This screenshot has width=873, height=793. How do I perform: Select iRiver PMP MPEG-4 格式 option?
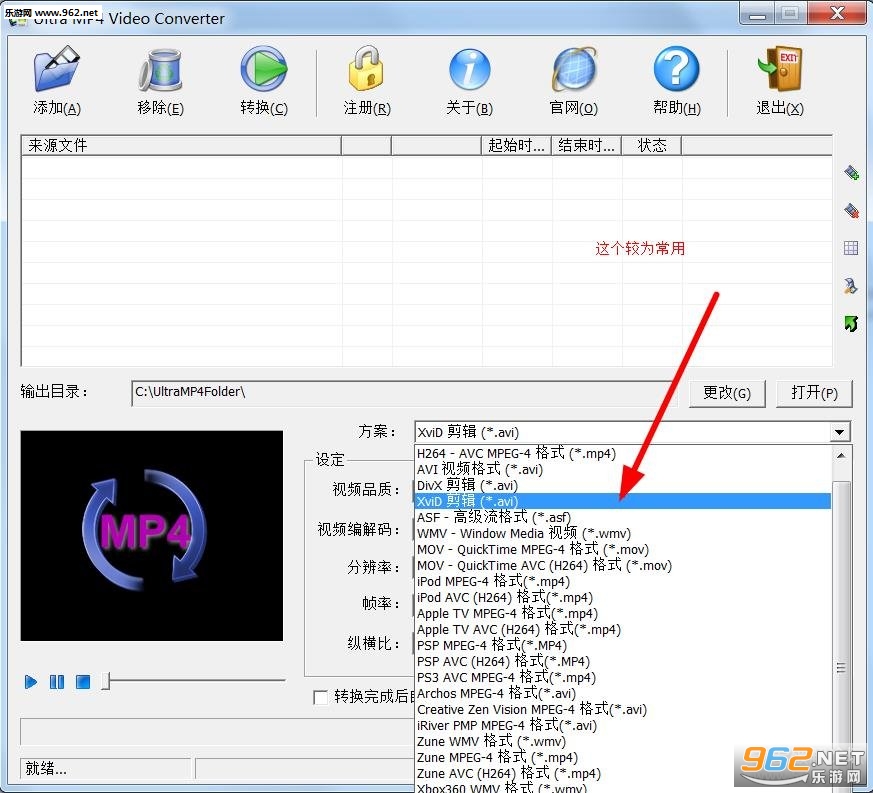[622, 726]
